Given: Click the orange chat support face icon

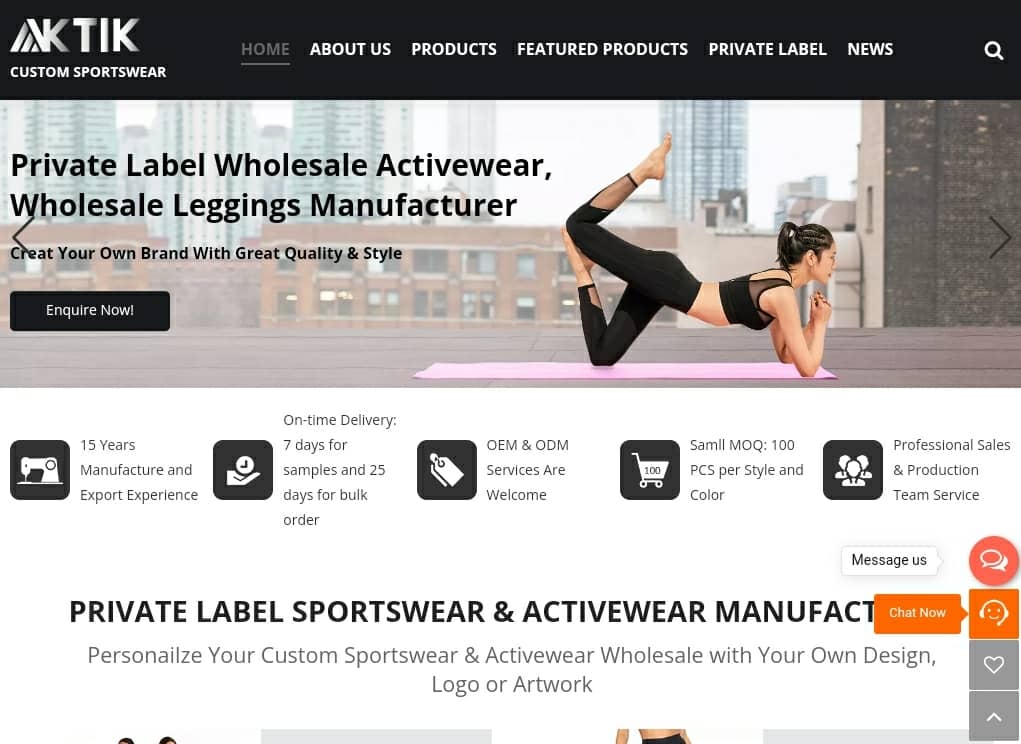Looking at the screenshot, I should (x=994, y=613).
